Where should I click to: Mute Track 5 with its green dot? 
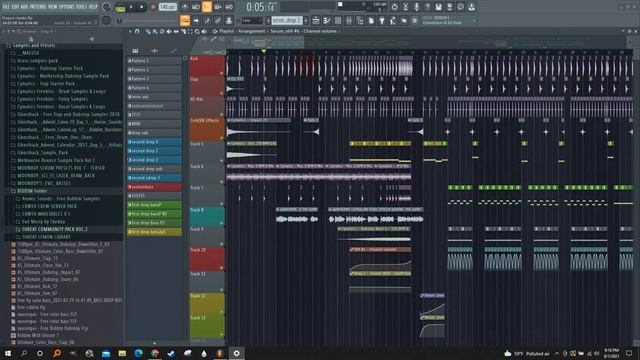pos(222,160)
